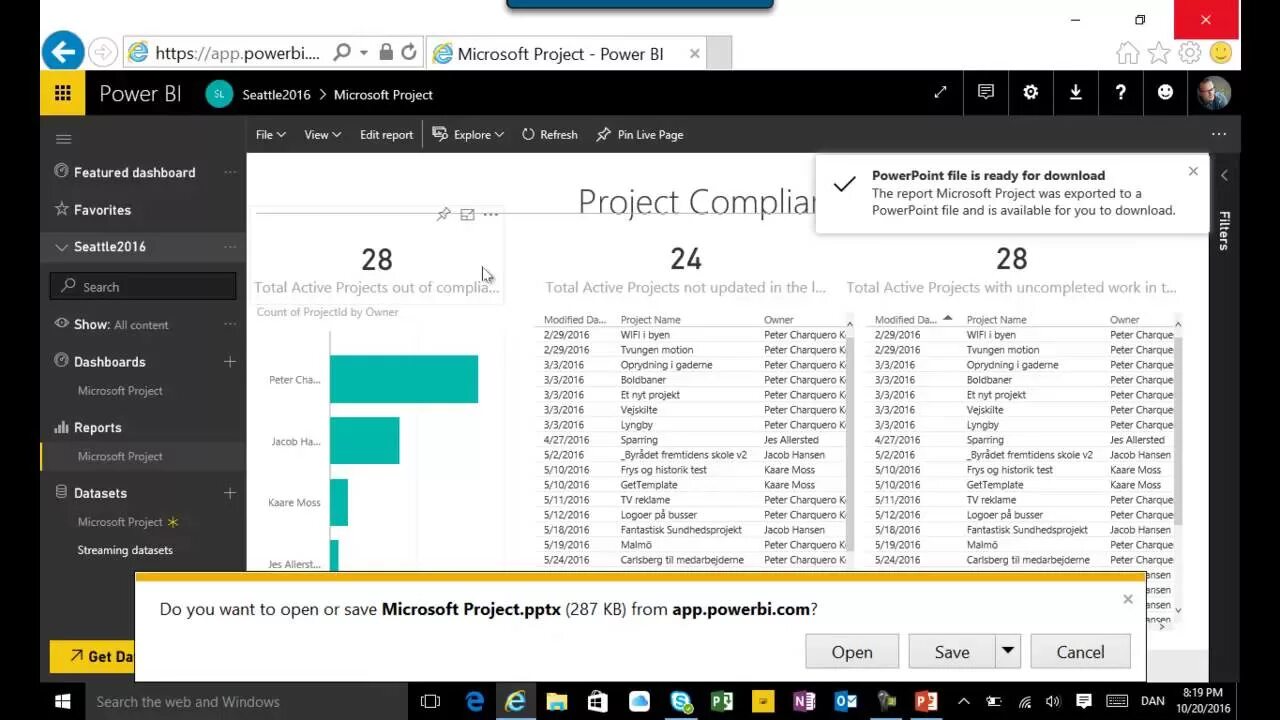Open Favorites in navigation pane

102,210
